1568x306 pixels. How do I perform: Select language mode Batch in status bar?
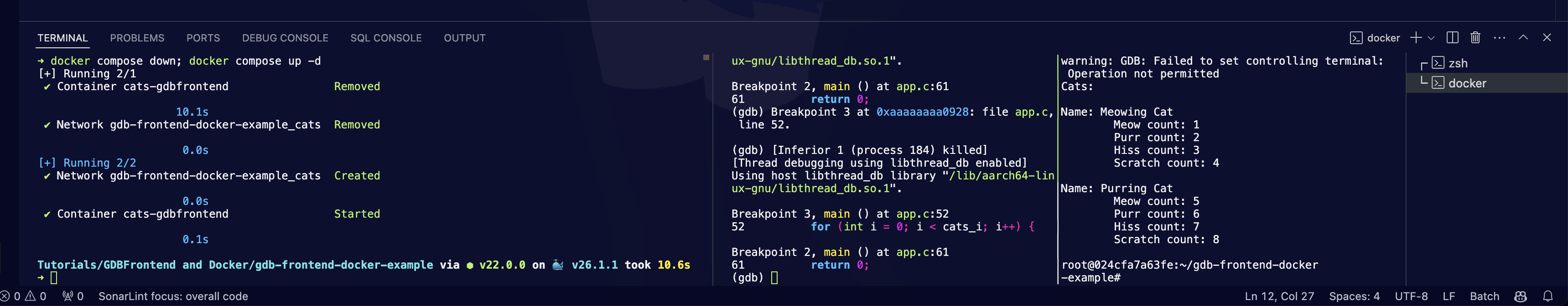click(1484, 296)
